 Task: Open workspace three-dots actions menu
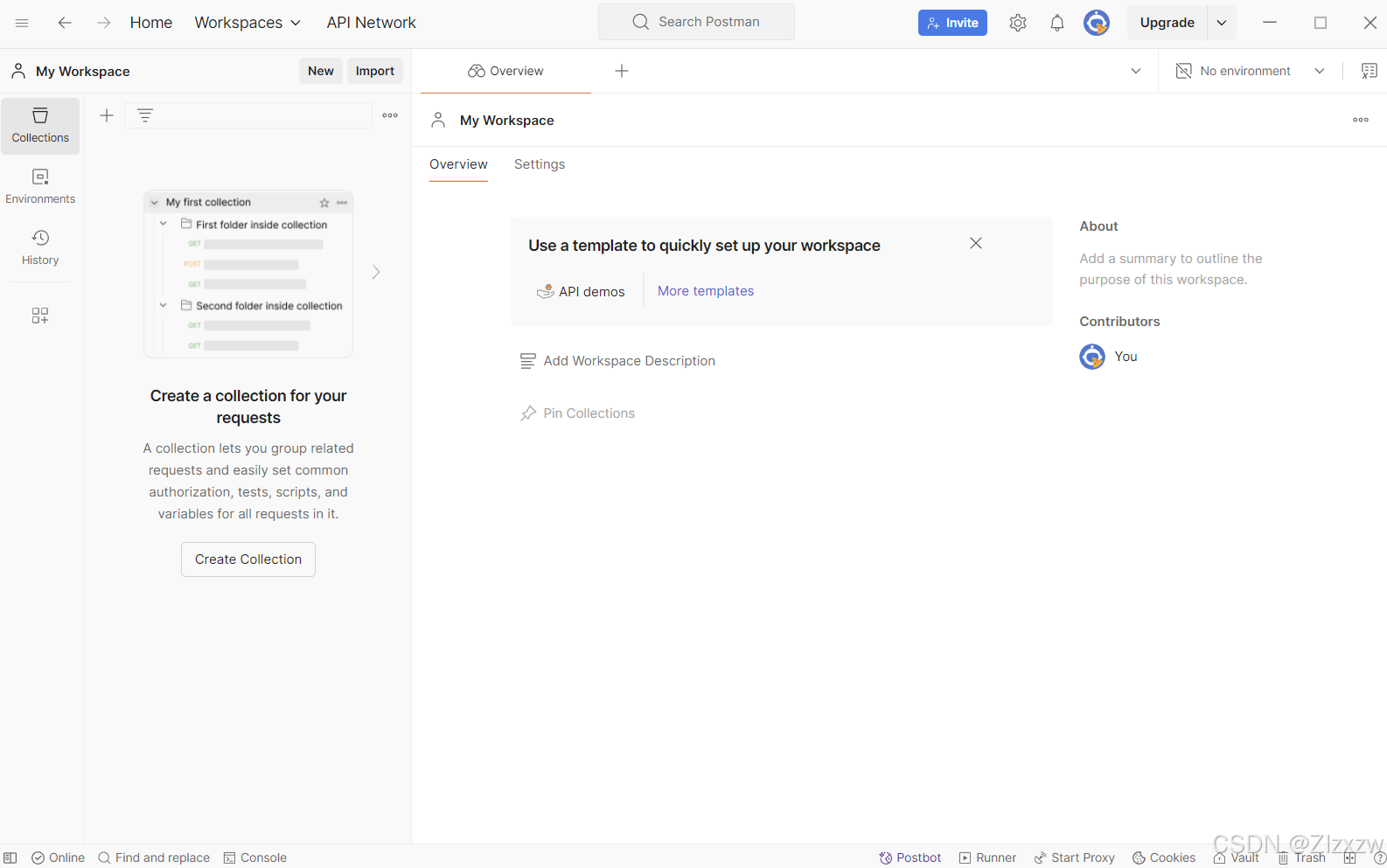[x=1361, y=120]
